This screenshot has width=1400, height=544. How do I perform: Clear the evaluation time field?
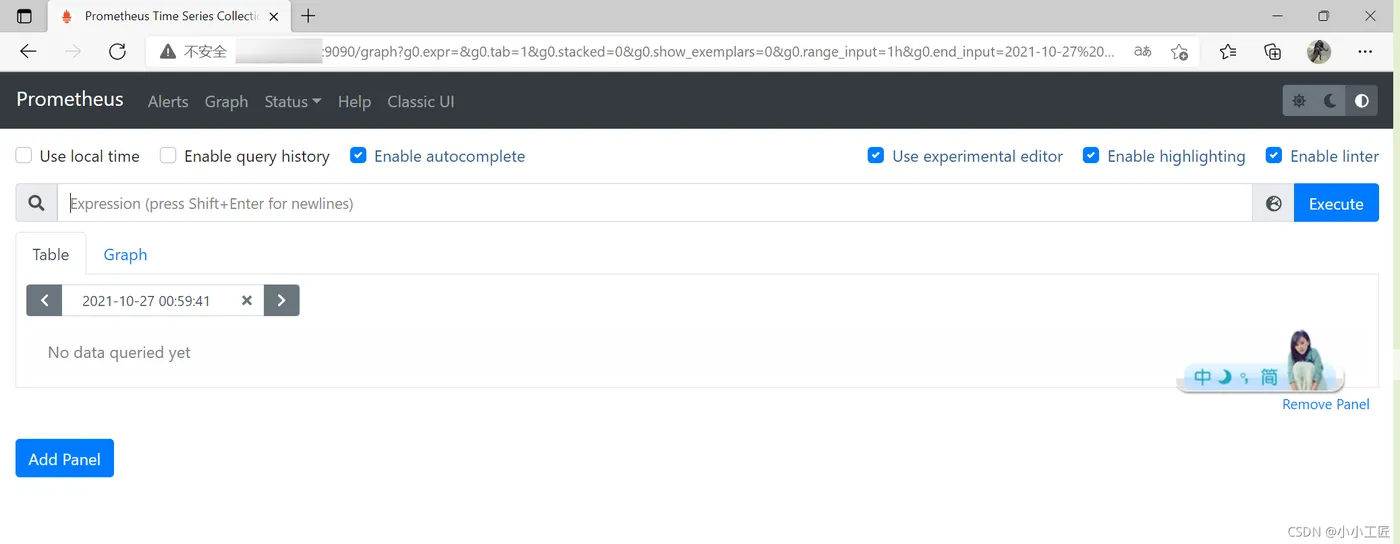click(247, 300)
